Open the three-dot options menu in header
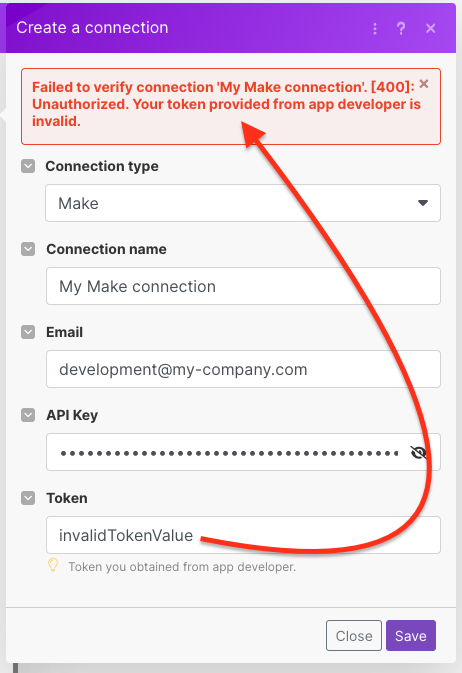462x673 pixels. 375,28
